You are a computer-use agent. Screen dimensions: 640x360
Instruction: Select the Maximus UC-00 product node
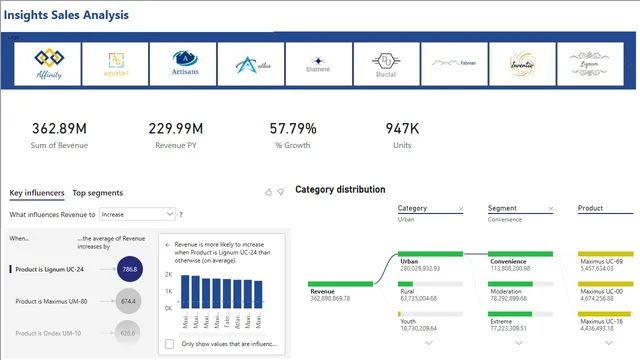point(606,291)
